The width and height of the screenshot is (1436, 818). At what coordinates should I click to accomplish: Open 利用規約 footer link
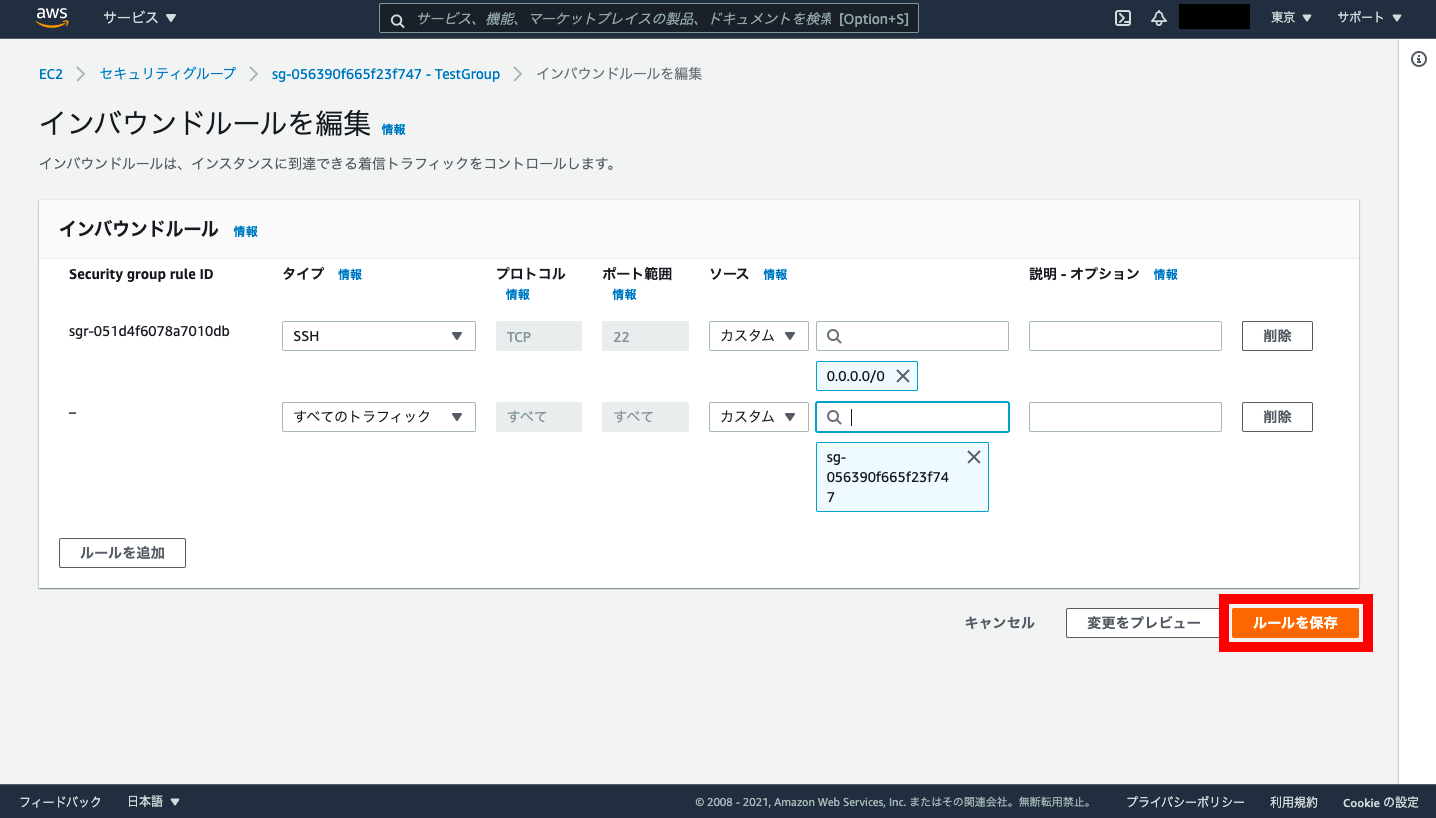[x=1294, y=802]
